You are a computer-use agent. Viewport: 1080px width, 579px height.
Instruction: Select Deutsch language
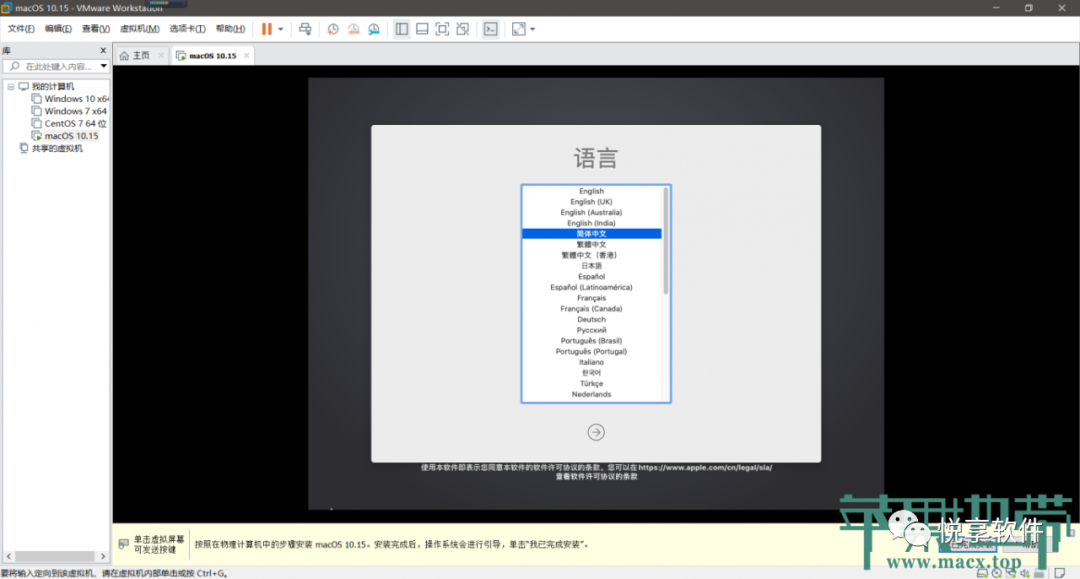[x=592, y=319]
